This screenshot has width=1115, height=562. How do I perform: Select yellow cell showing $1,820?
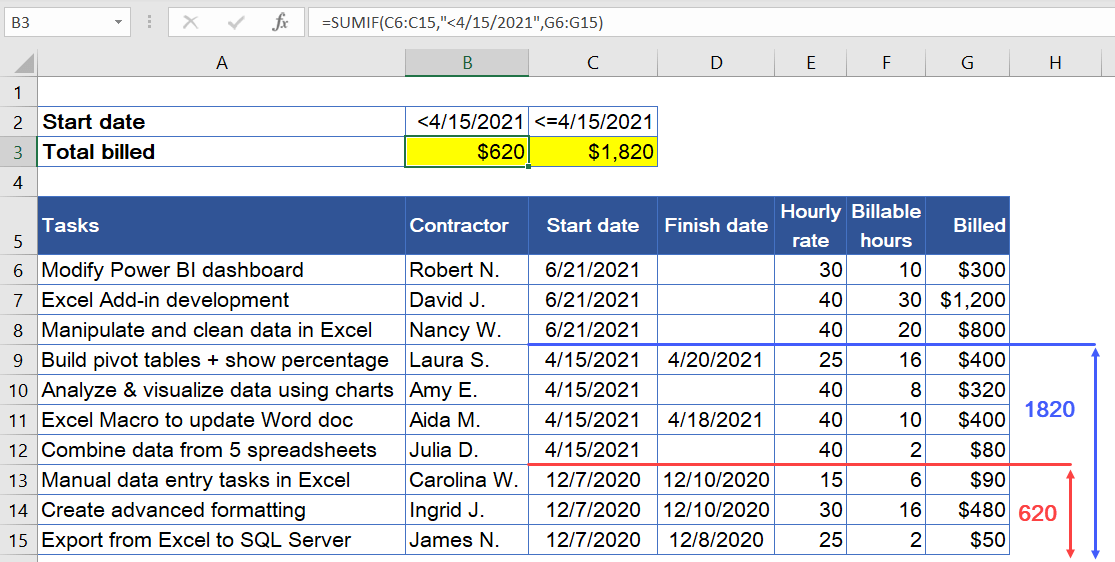point(593,152)
